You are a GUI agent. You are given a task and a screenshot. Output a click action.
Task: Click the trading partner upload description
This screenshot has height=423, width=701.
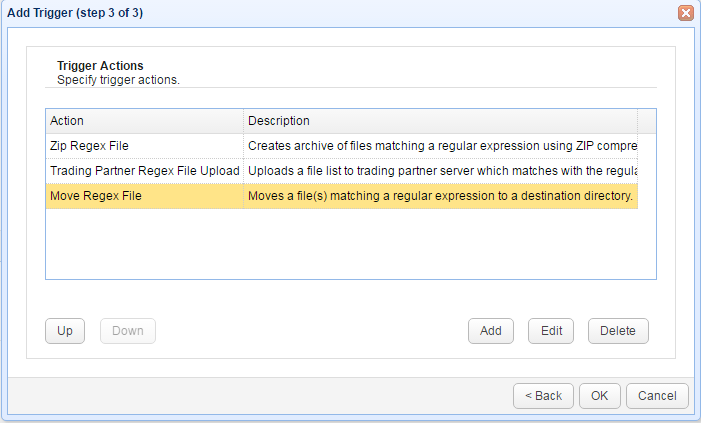tap(441, 171)
